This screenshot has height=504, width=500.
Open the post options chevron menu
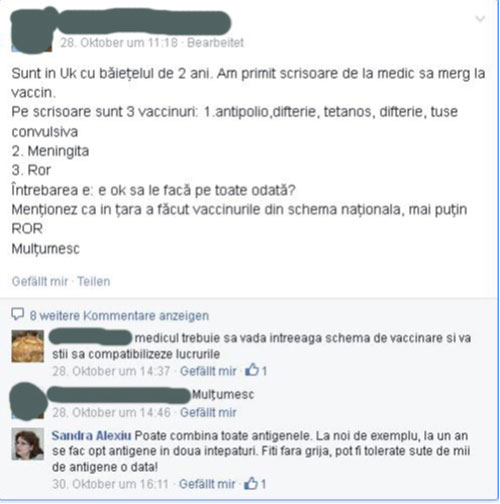pos(480,19)
